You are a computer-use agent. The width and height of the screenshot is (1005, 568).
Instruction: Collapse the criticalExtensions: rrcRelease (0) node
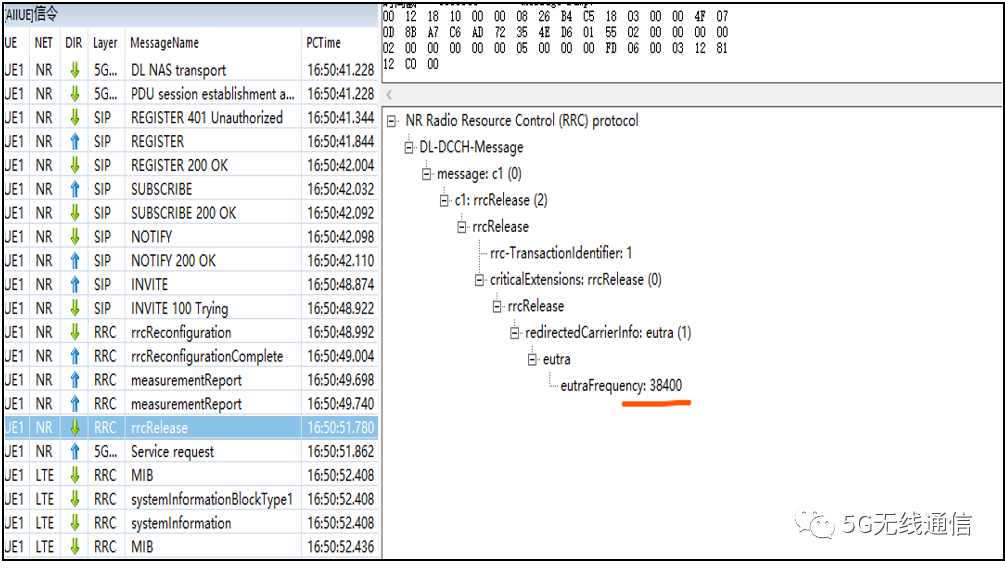(479, 280)
